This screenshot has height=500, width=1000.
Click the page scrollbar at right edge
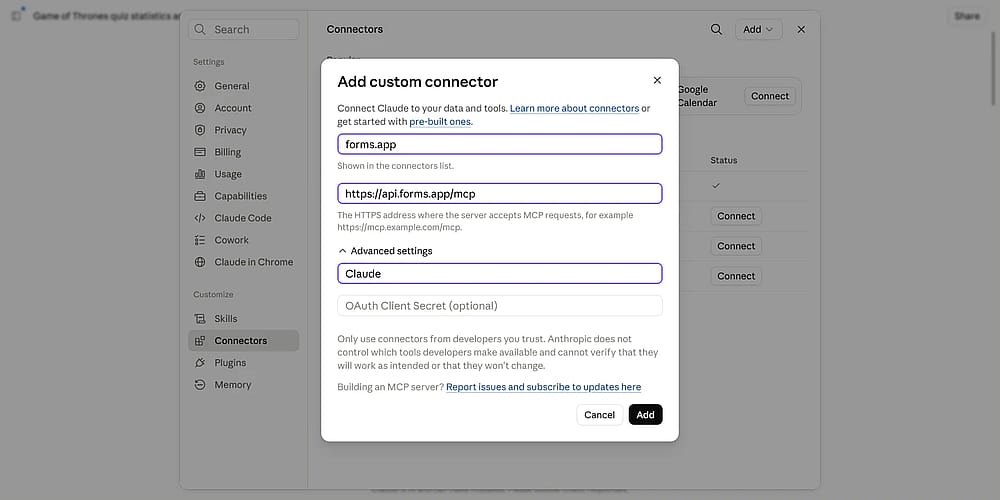coord(993,69)
